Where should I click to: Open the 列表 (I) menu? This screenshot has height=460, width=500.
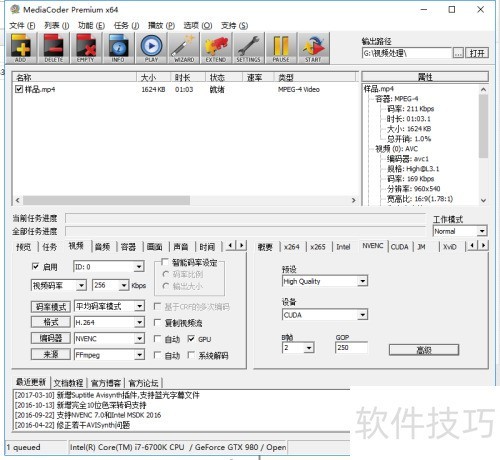coord(57,25)
